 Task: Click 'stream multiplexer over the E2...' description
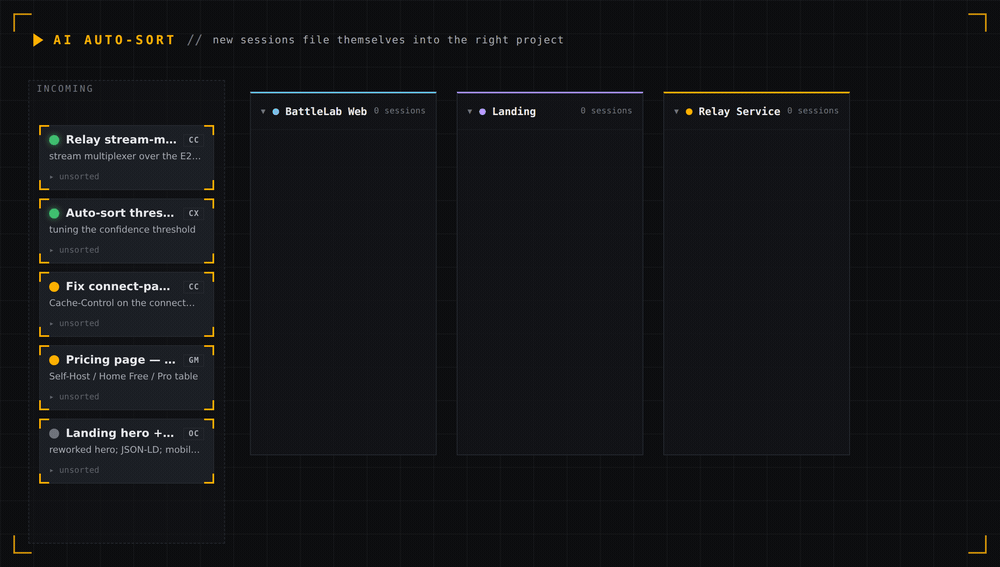[x=125, y=156]
